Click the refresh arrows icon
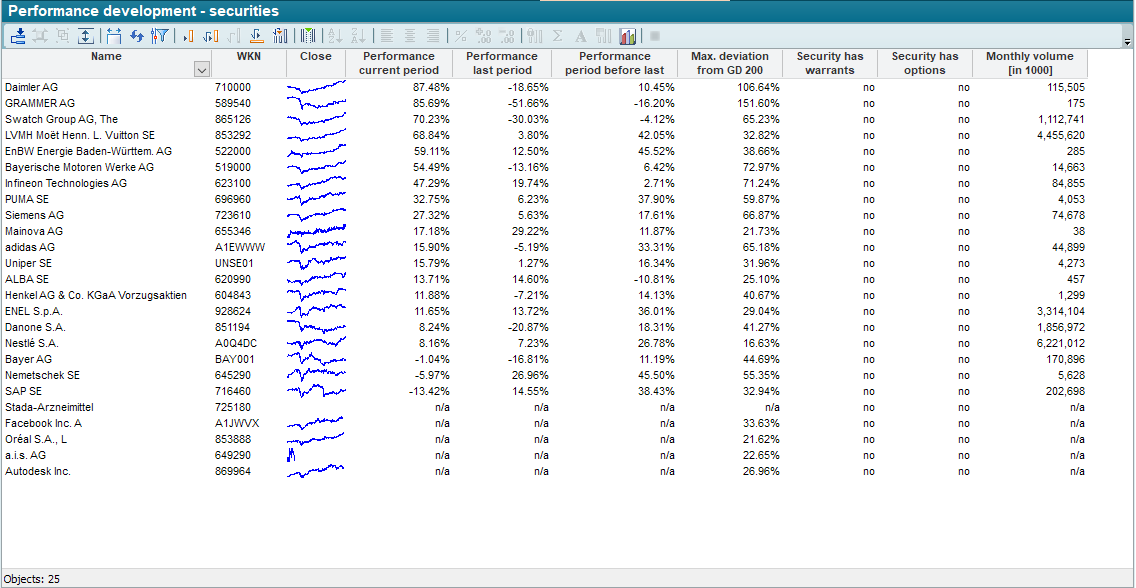Image resolution: width=1136 pixels, height=588 pixels. pos(137,36)
